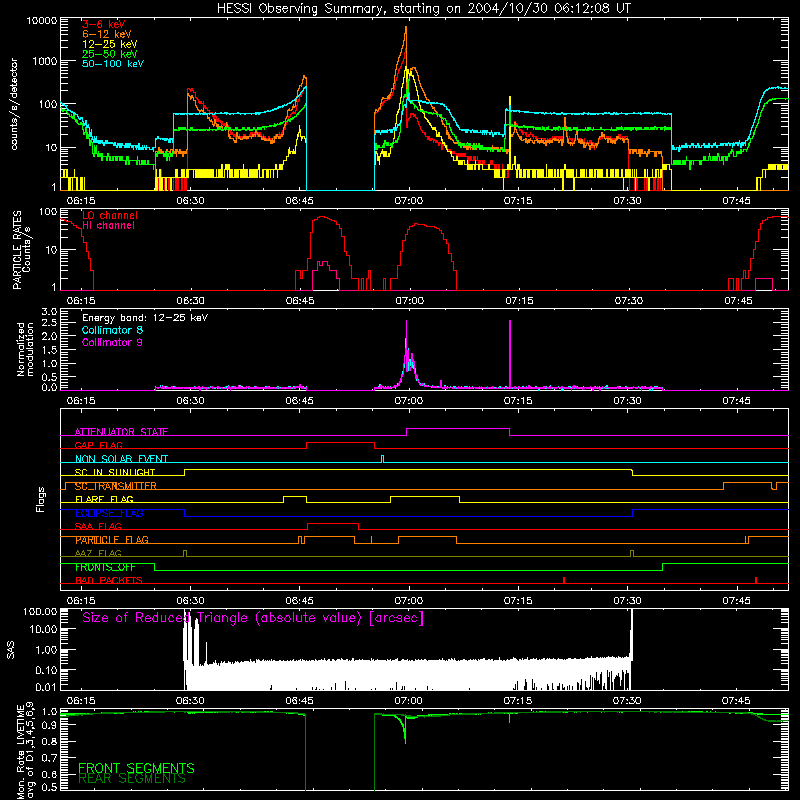Click the 'counts/s/detector' axis label
Image resolution: width=800 pixels, height=800 pixels.
click(x=14, y=104)
